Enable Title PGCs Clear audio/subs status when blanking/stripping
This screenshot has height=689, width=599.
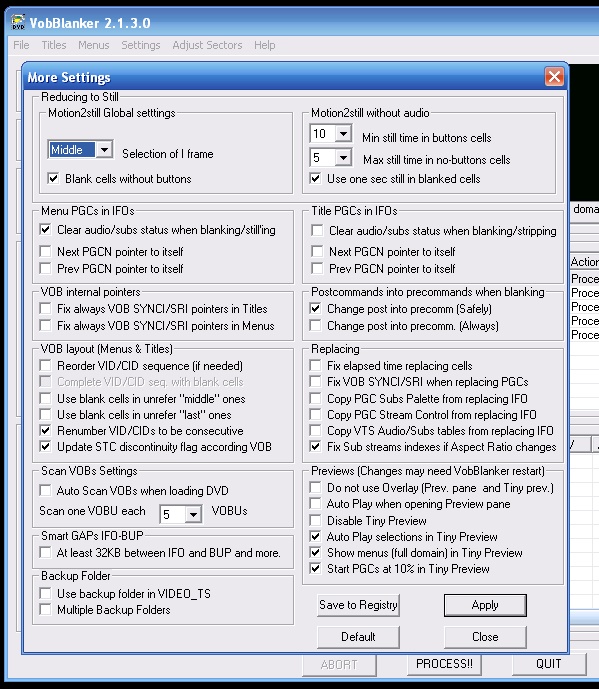pyautogui.click(x=317, y=230)
